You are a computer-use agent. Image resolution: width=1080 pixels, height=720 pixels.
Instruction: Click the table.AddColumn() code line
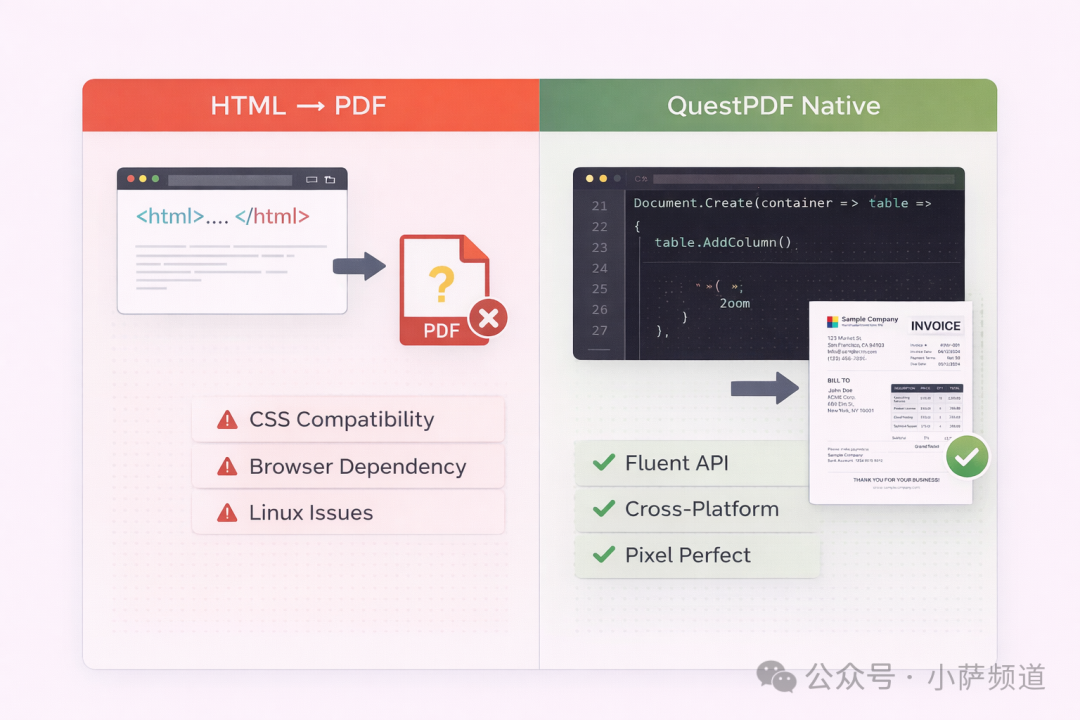point(723,243)
